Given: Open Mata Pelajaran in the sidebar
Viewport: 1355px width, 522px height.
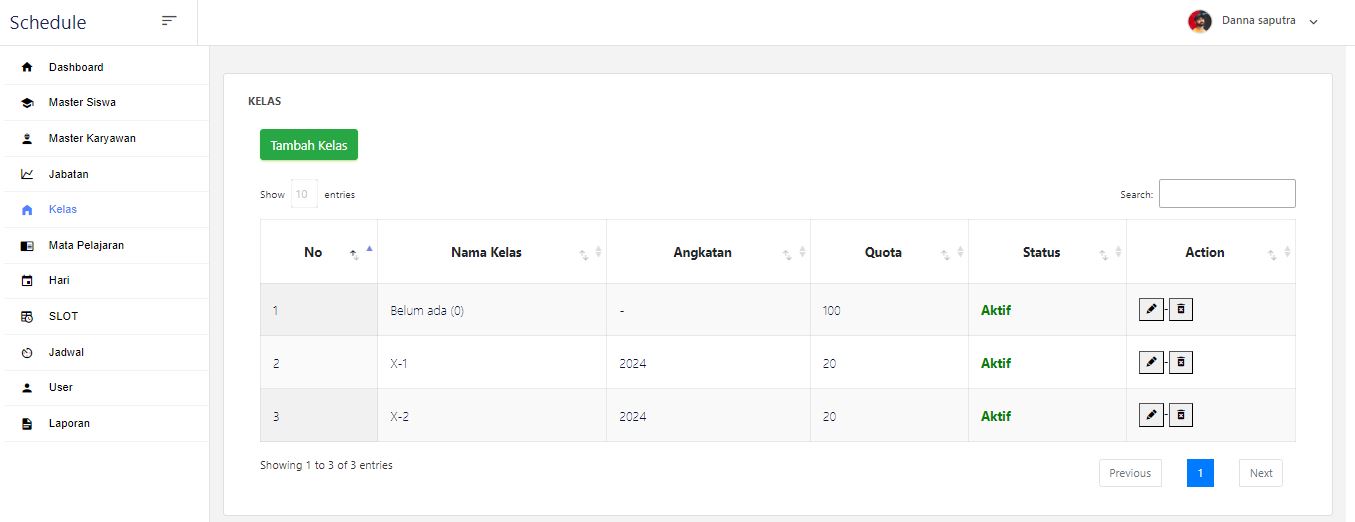Looking at the screenshot, I should click(x=86, y=245).
